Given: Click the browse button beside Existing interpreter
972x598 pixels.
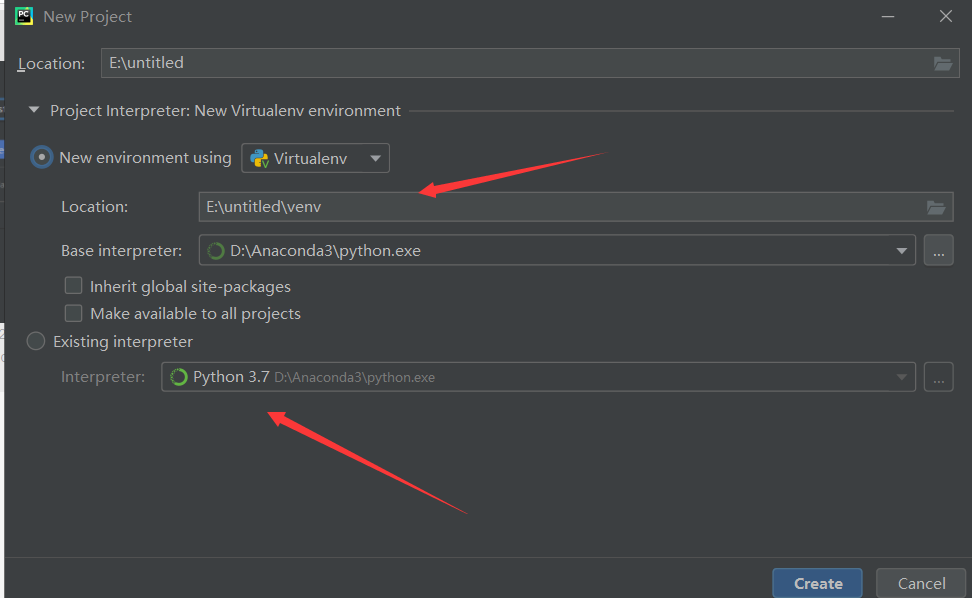Looking at the screenshot, I should click(938, 377).
